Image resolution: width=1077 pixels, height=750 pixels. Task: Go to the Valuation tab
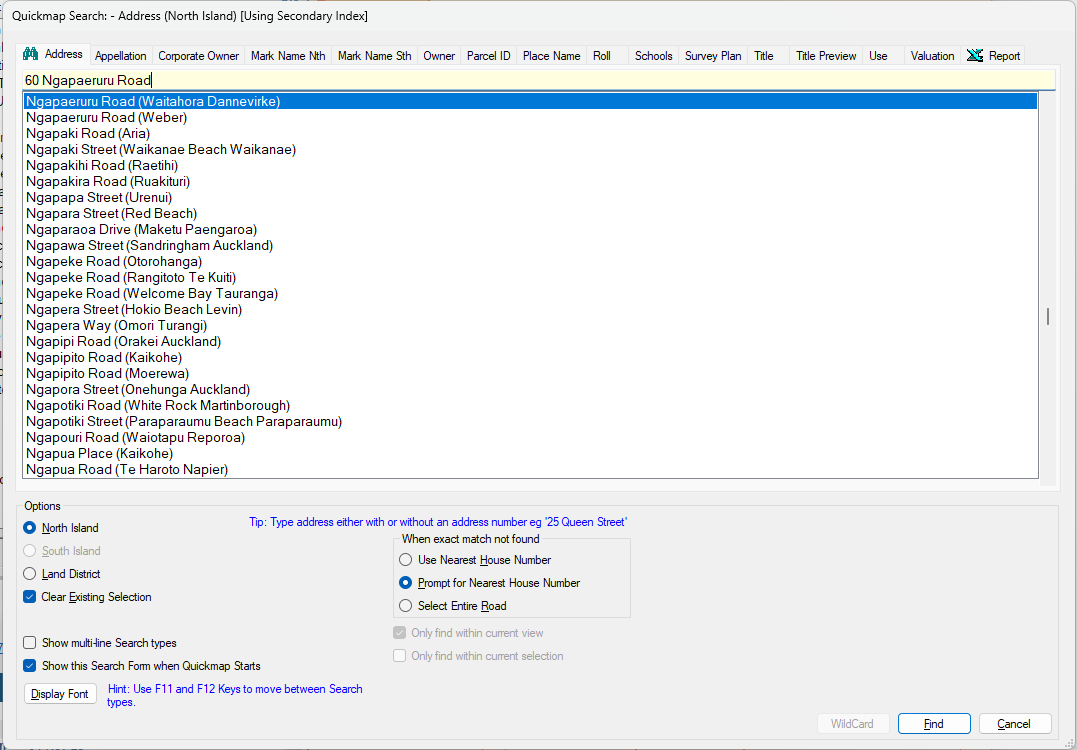(x=932, y=56)
